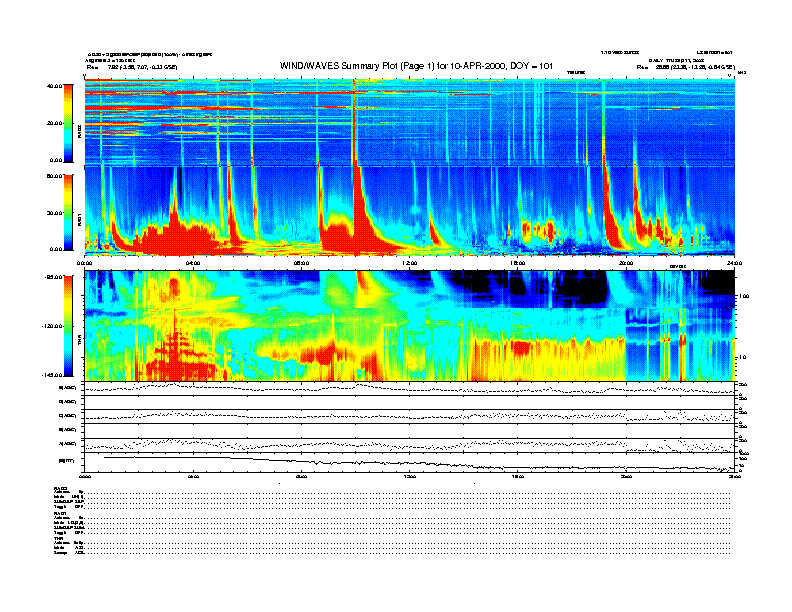The image size is (792, 612).
Task: Click the TNR color scale bar
Action: pos(67,326)
